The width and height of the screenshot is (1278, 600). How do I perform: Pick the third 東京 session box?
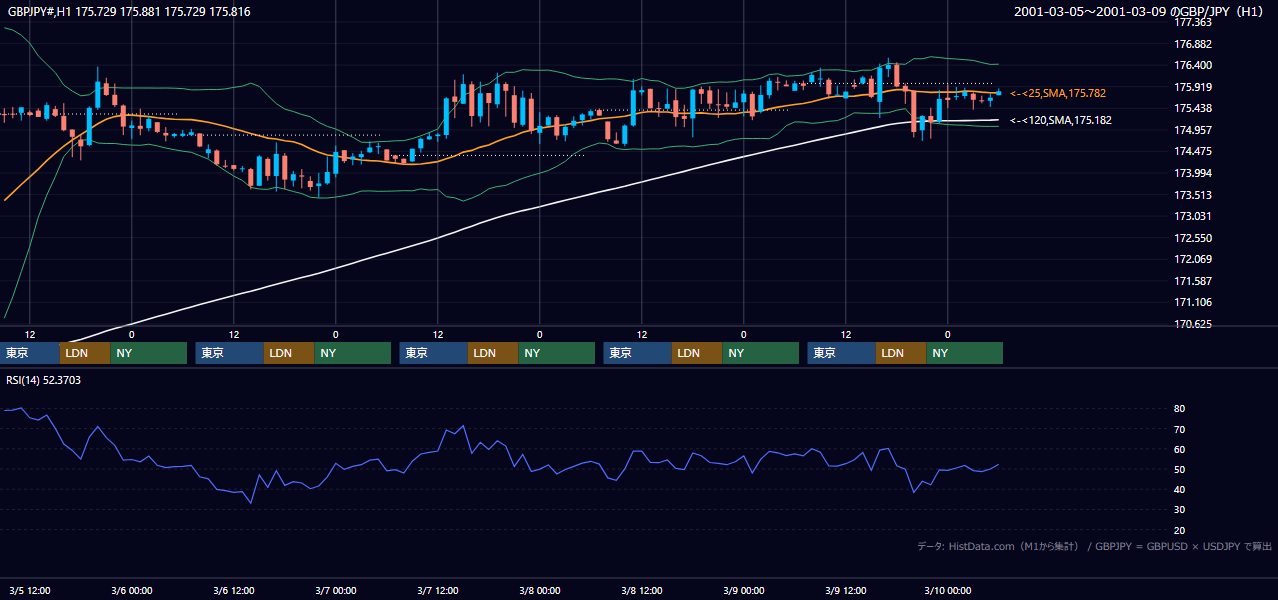(433, 353)
